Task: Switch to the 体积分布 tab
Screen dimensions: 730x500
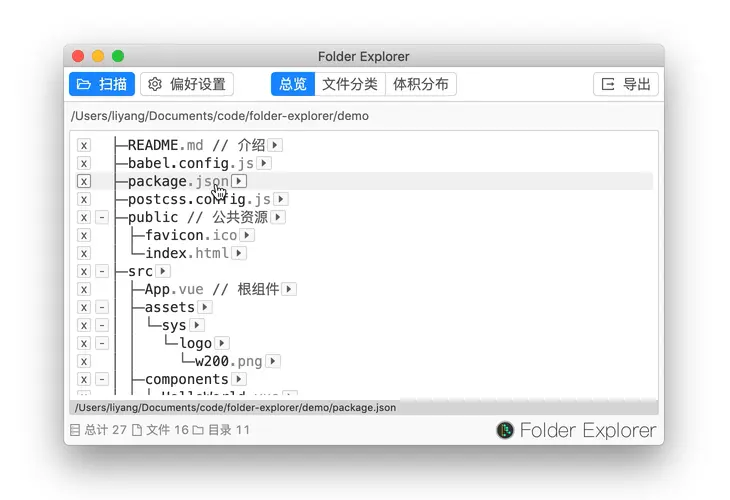Action: 421,84
